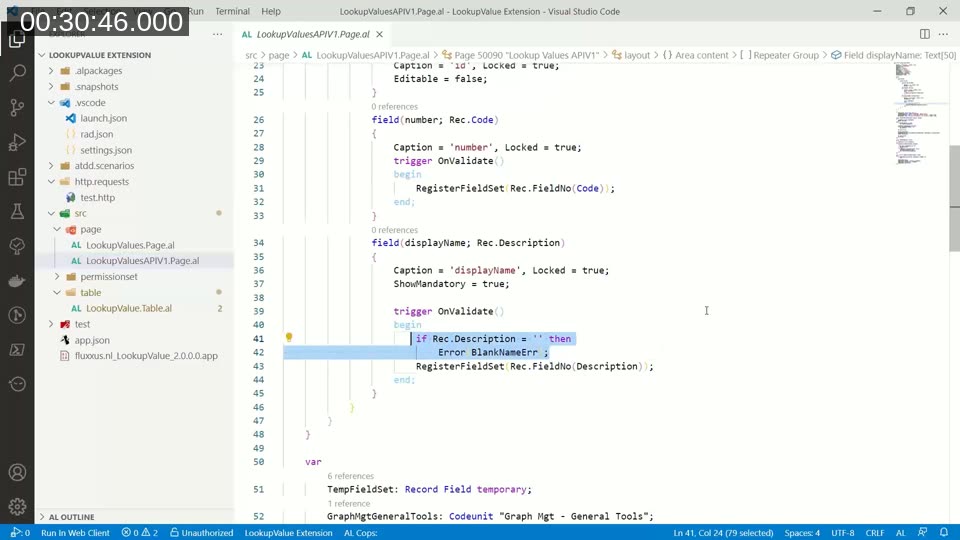Click '0 references' code lens above line 34
The image size is (960, 540).
pos(394,230)
